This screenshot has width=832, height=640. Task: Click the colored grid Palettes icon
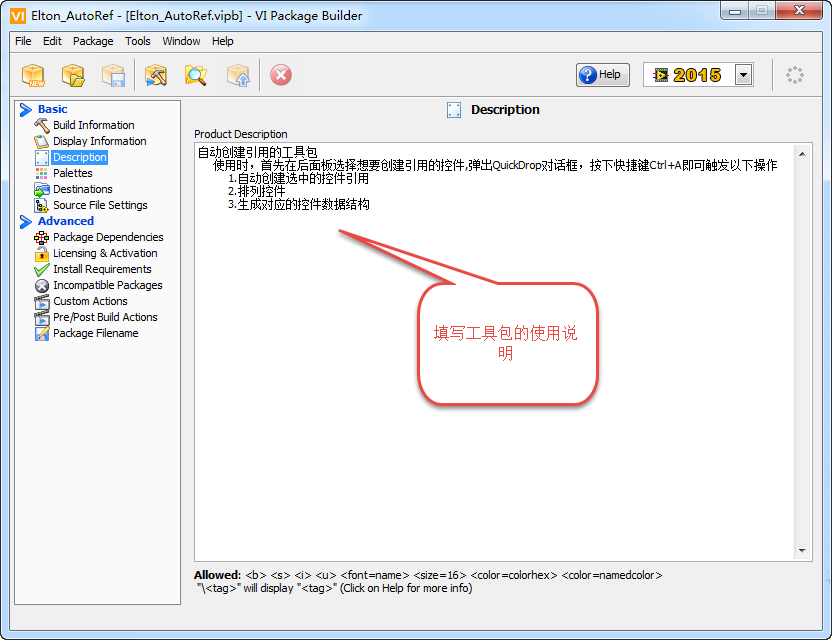click(41, 173)
